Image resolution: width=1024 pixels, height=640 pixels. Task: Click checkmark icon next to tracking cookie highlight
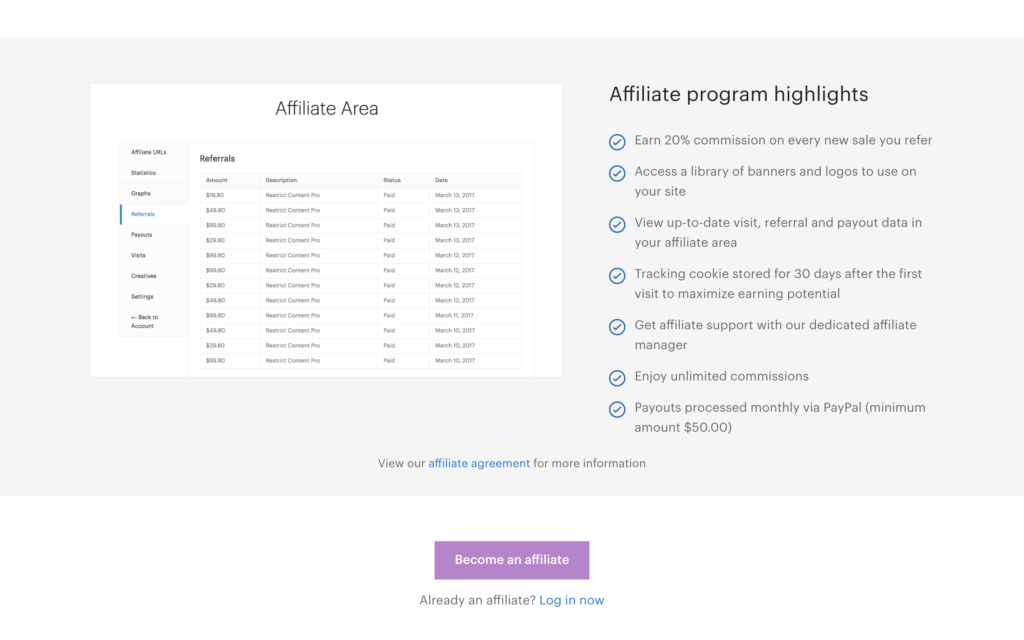click(617, 275)
